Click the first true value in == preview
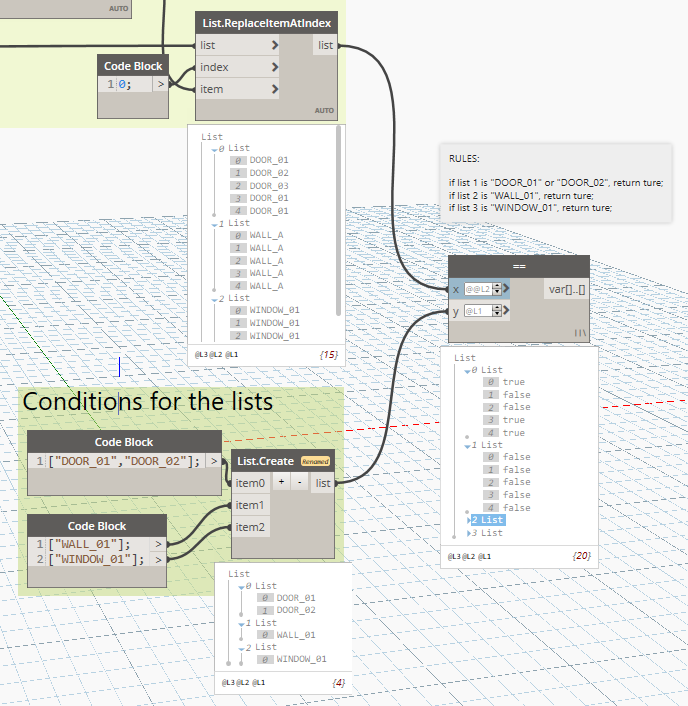This screenshot has width=688, height=706. 514,382
